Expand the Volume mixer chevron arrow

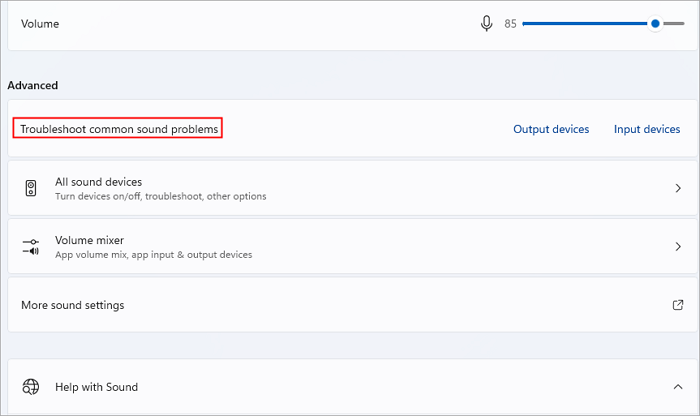click(680, 247)
